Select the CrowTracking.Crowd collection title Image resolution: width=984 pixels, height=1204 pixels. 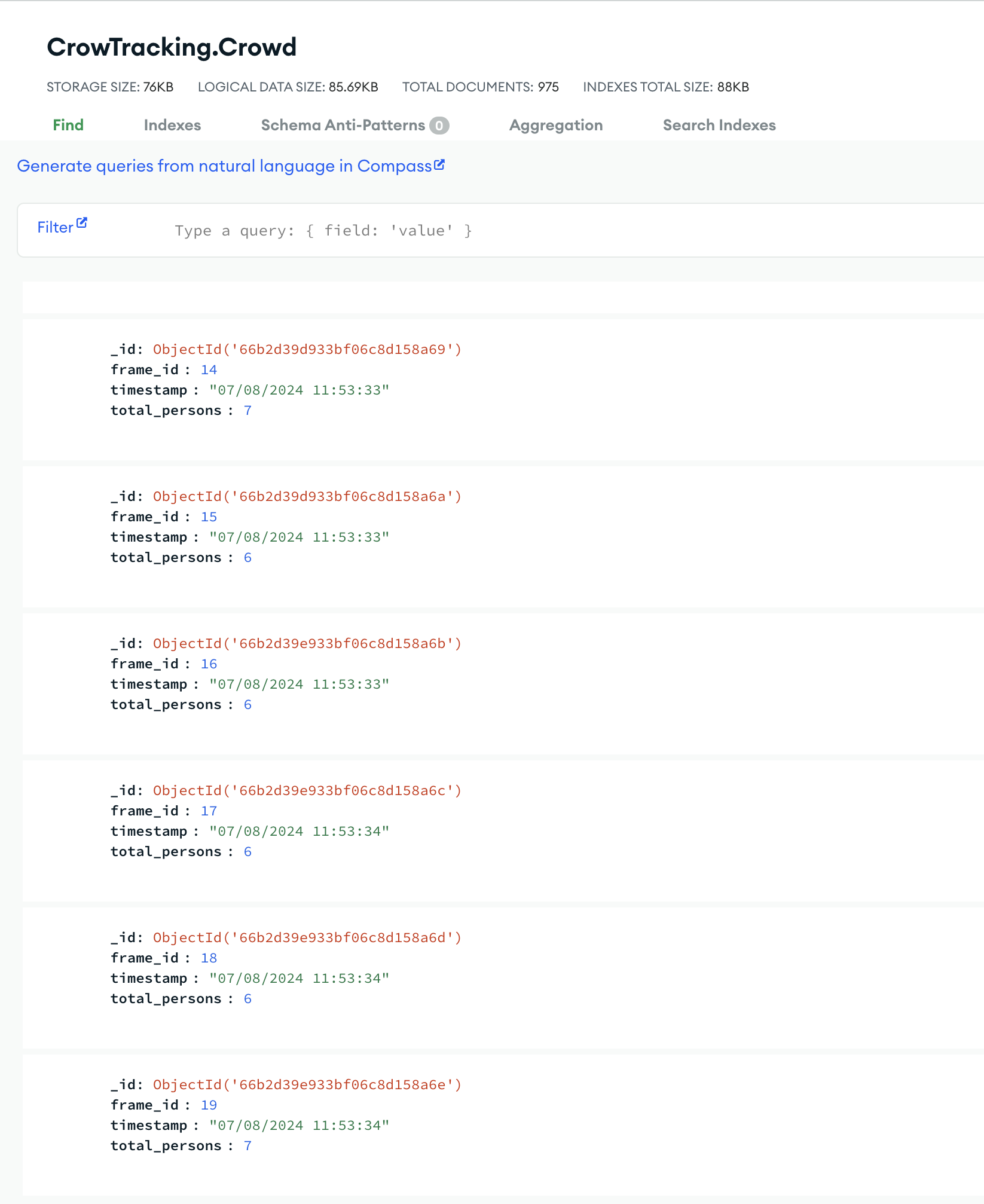(x=172, y=47)
